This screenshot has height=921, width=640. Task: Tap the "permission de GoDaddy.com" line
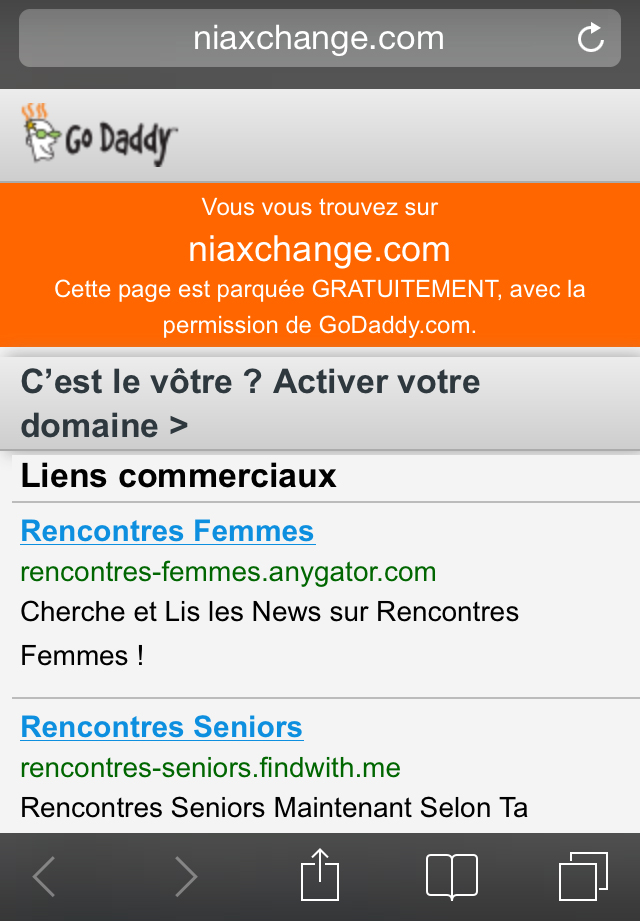[x=319, y=325]
